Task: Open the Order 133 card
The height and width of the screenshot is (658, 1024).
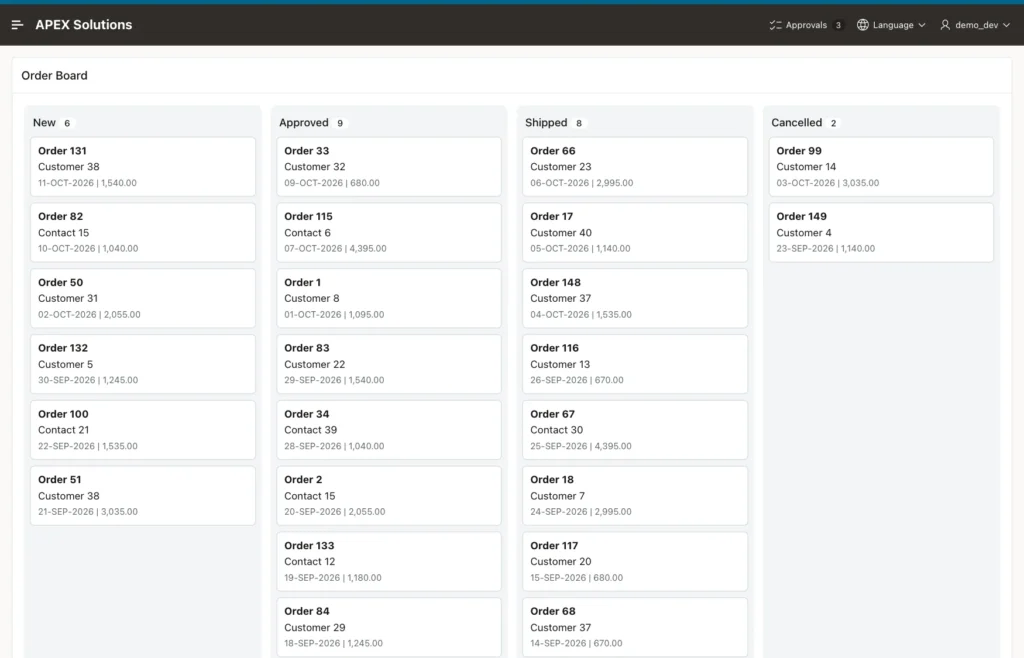Action: pyautogui.click(x=389, y=561)
